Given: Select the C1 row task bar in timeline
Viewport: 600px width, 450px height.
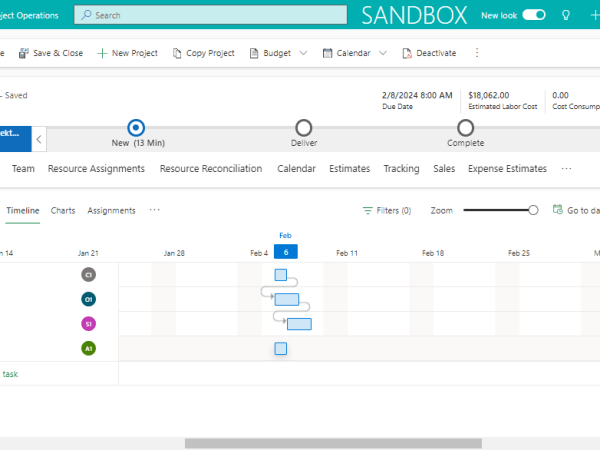Looking at the screenshot, I should [x=280, y=275].
